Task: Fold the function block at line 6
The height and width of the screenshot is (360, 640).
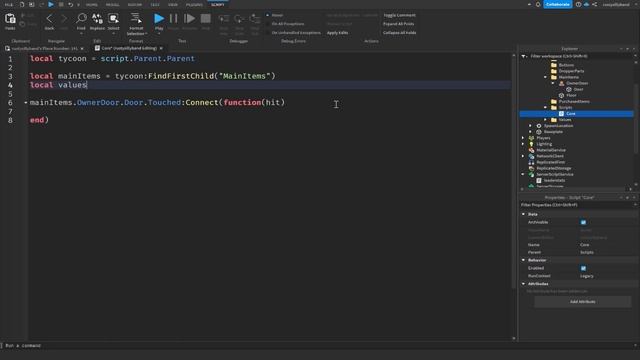Action: (x=26, y=102)
